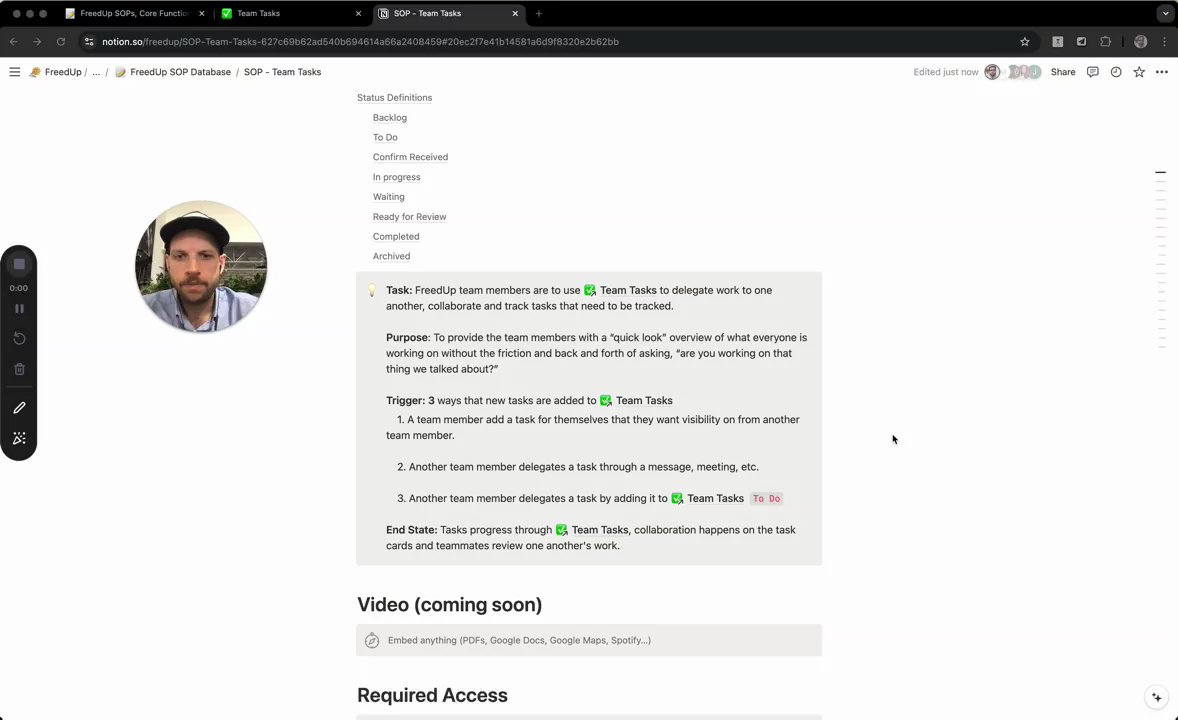Screen dimensions: 1178x720
Task: Open the side panel browser icon
Action: pos(1081,42)
